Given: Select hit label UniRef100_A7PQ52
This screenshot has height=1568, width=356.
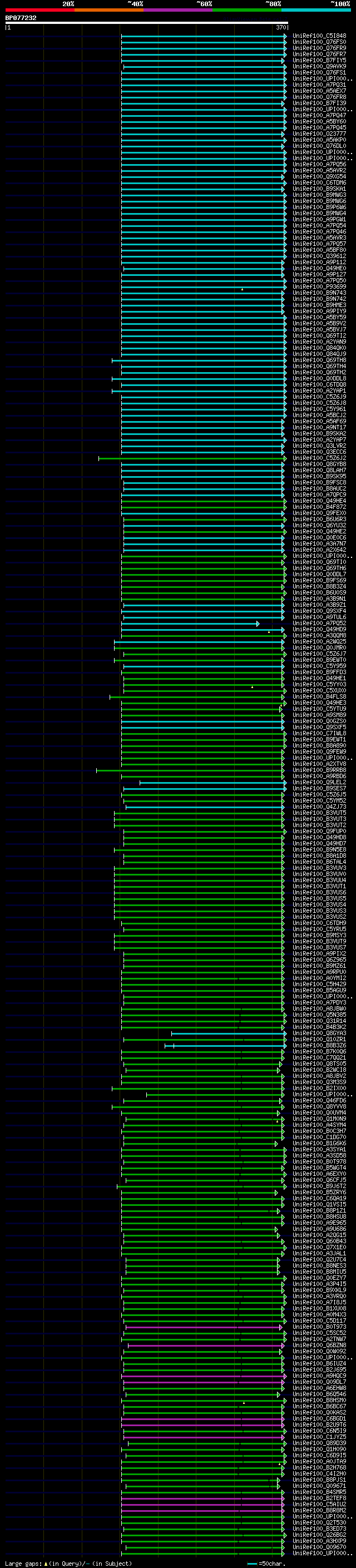Looking at the screenshot, I should [x=319, y=624].
